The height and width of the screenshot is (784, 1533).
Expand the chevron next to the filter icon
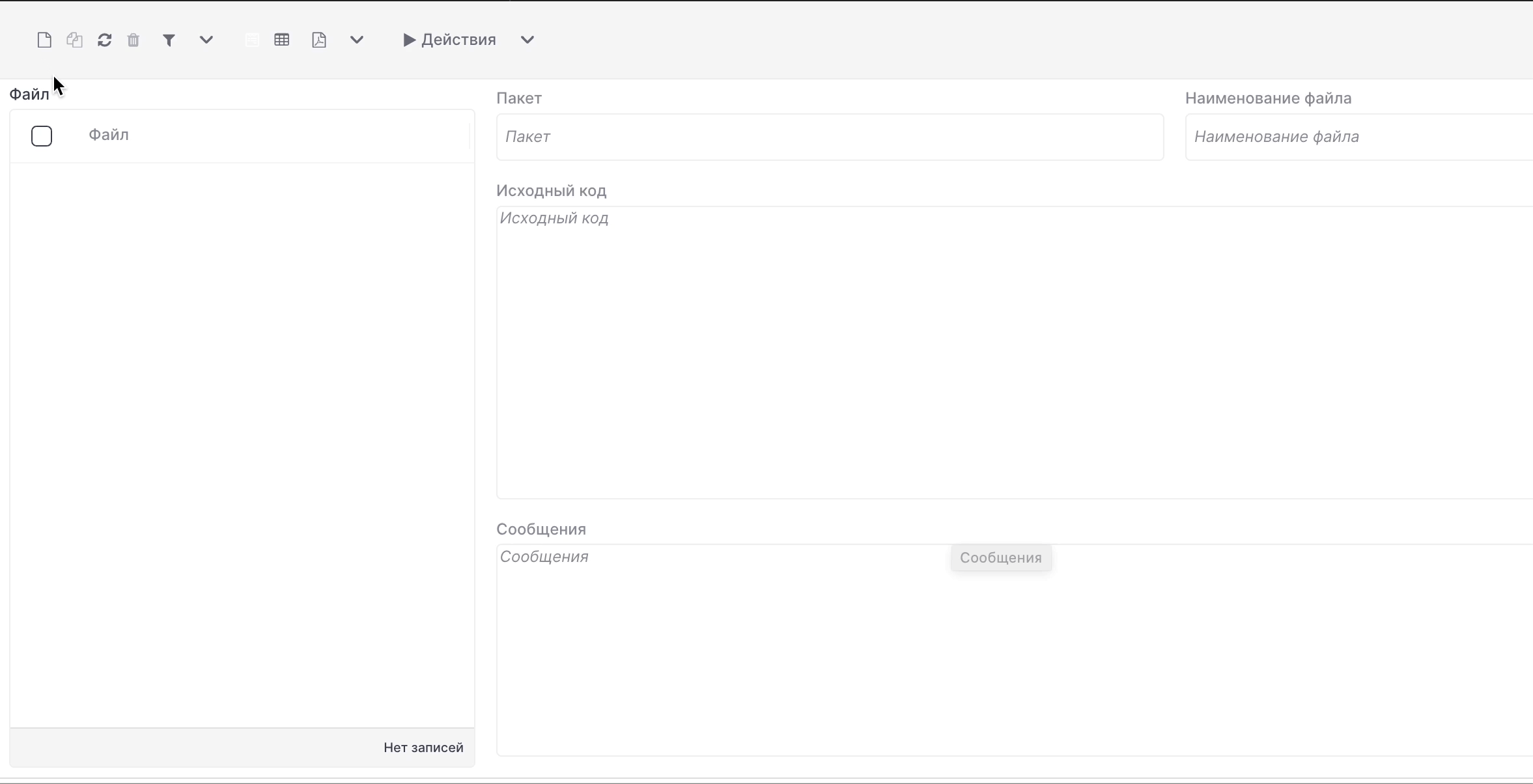[x=206, y=40]
